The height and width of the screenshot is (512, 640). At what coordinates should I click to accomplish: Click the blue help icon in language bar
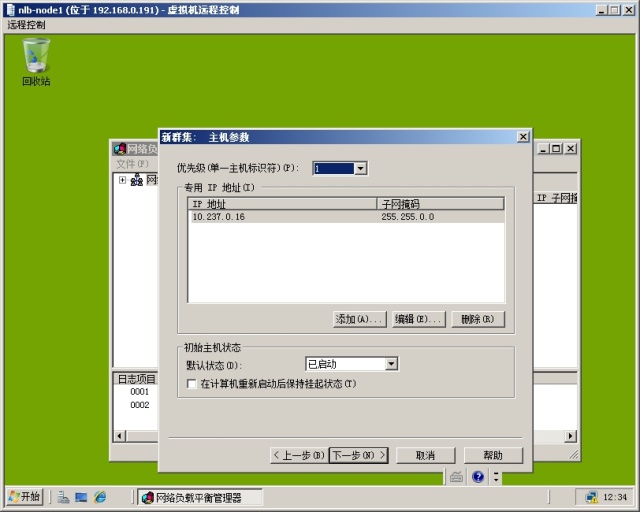coord(478,477)
